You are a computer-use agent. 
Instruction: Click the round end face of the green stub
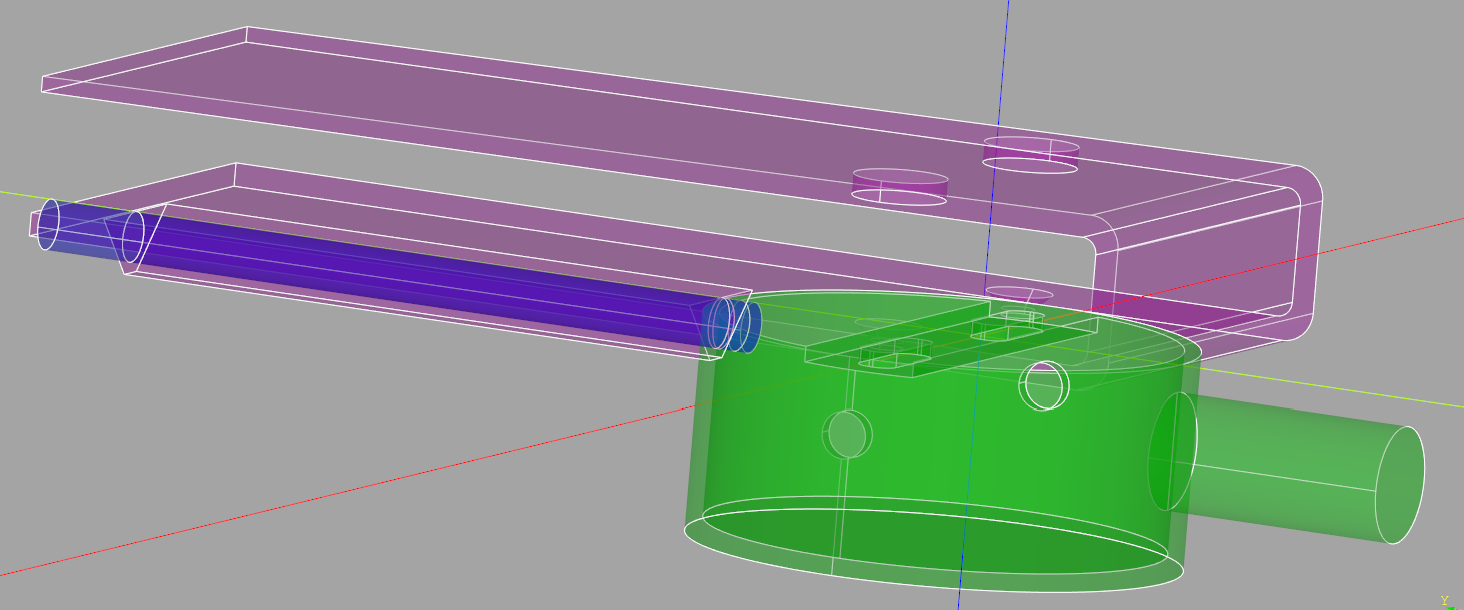click(1400, 485)
